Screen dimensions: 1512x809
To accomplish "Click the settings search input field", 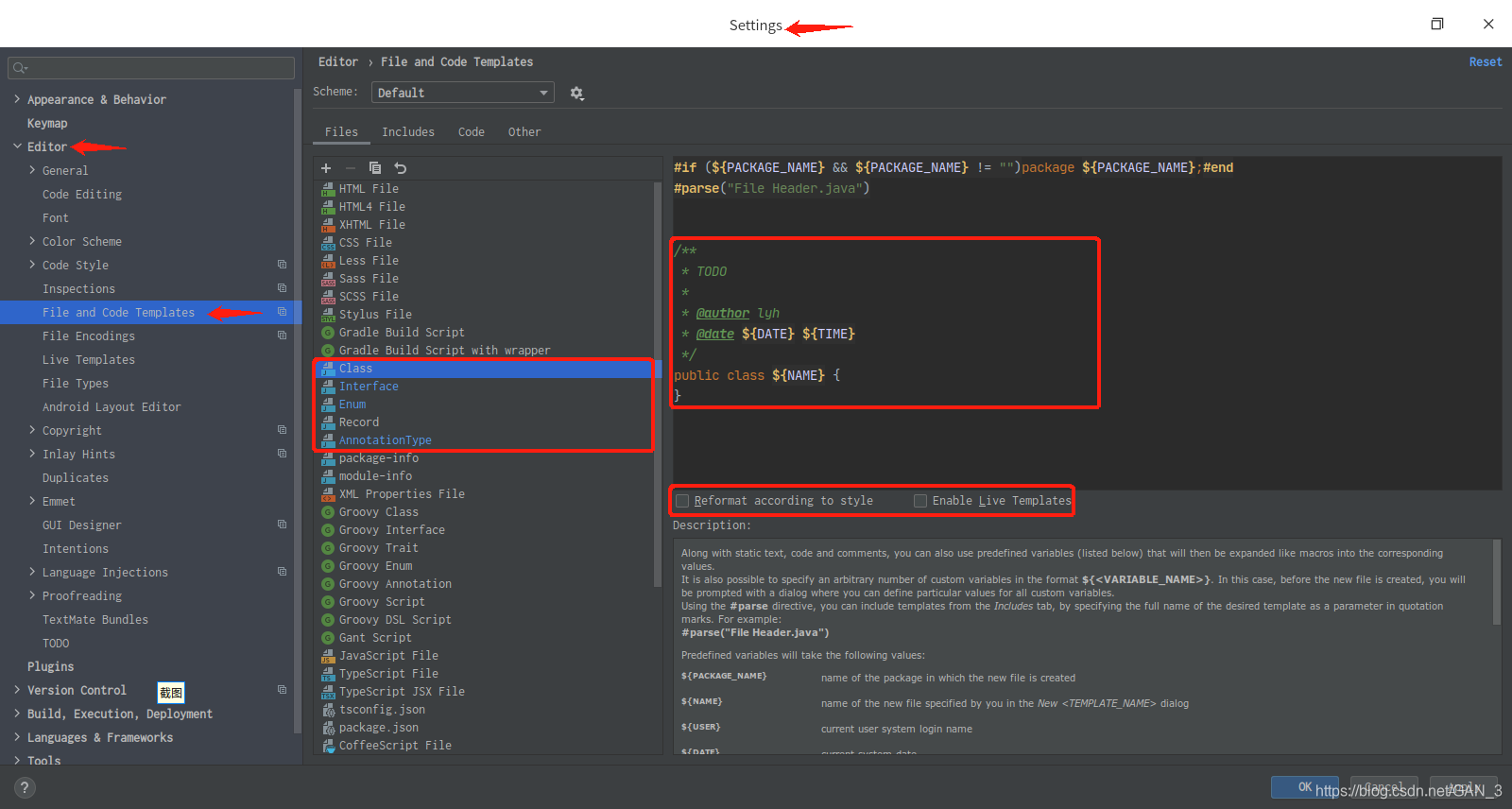I will [151, 68].
